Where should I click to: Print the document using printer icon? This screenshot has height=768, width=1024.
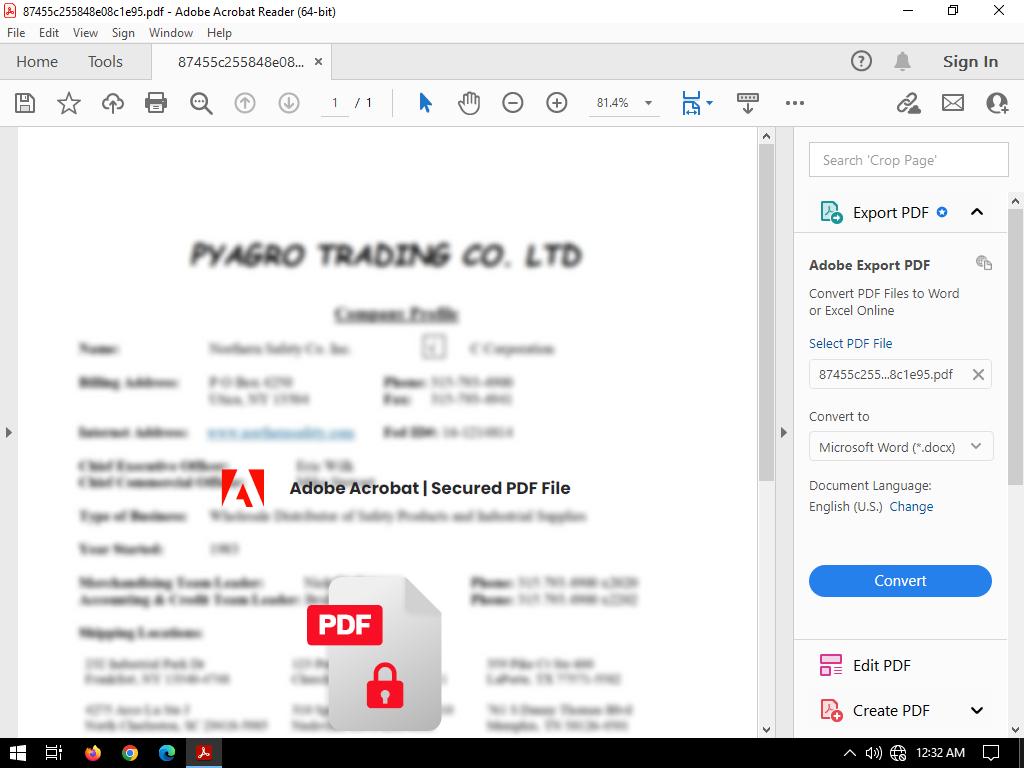click(x=156, y=103)
